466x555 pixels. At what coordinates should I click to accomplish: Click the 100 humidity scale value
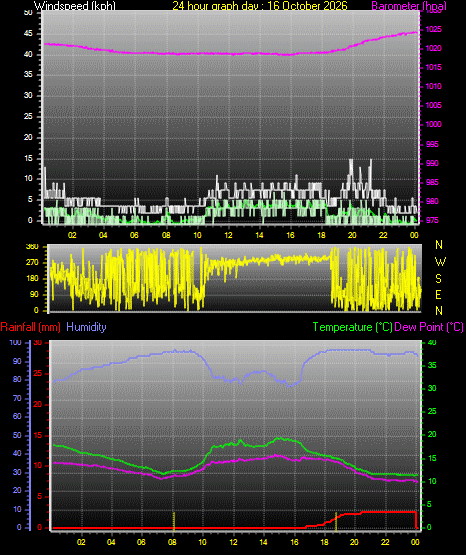click(15, 343)
